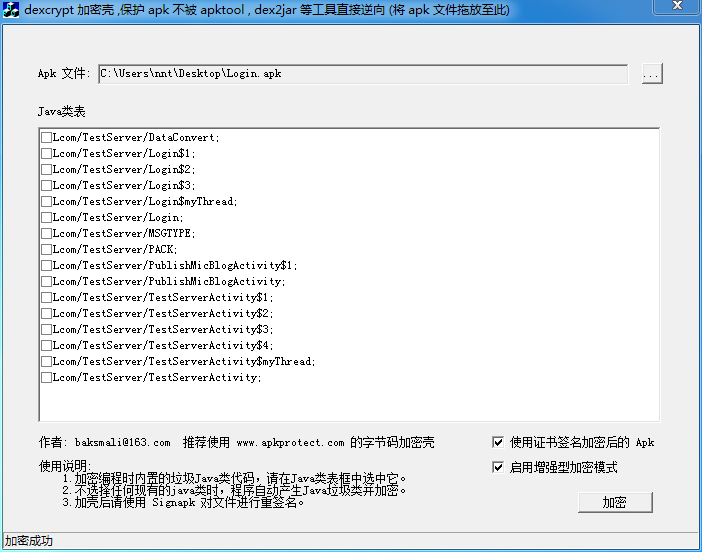Check TestServerActivity$myThread checkbox
This screenshot has height=552, width=702.
point(46,361)
